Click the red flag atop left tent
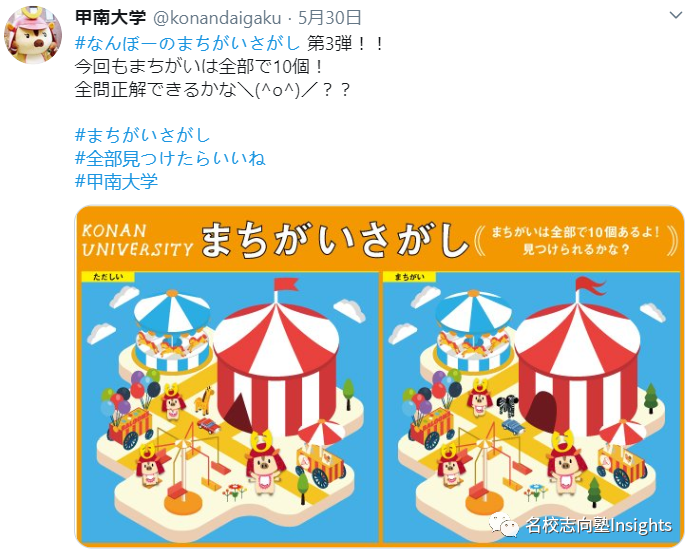Image resolution: width=695 pixels, height=558 pixels. (x=285, y=284)
